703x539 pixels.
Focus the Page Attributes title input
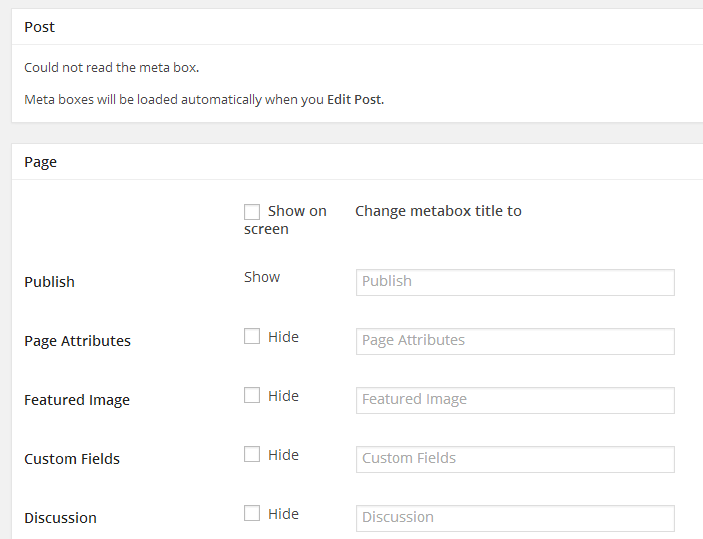[x=515, y=341]
